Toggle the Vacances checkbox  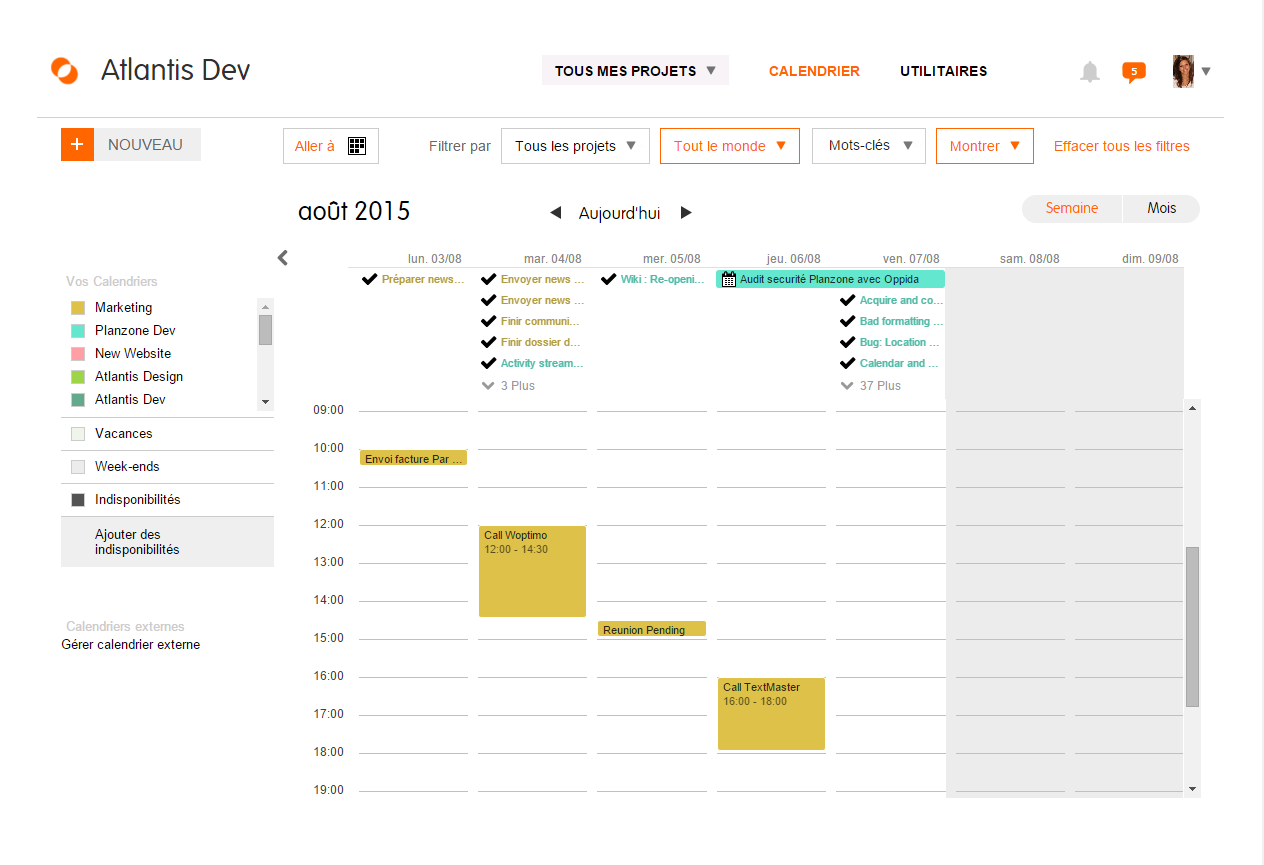click(x=78, y=434)
